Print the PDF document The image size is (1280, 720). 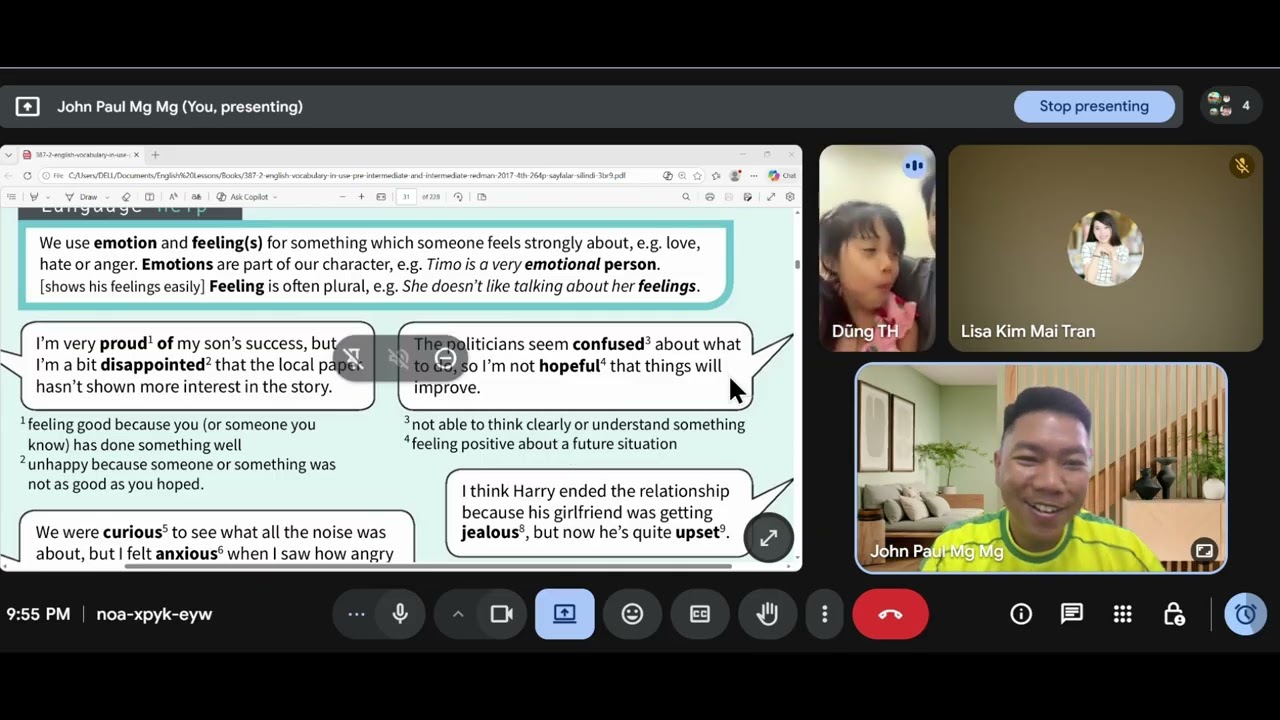coord(709,197)
